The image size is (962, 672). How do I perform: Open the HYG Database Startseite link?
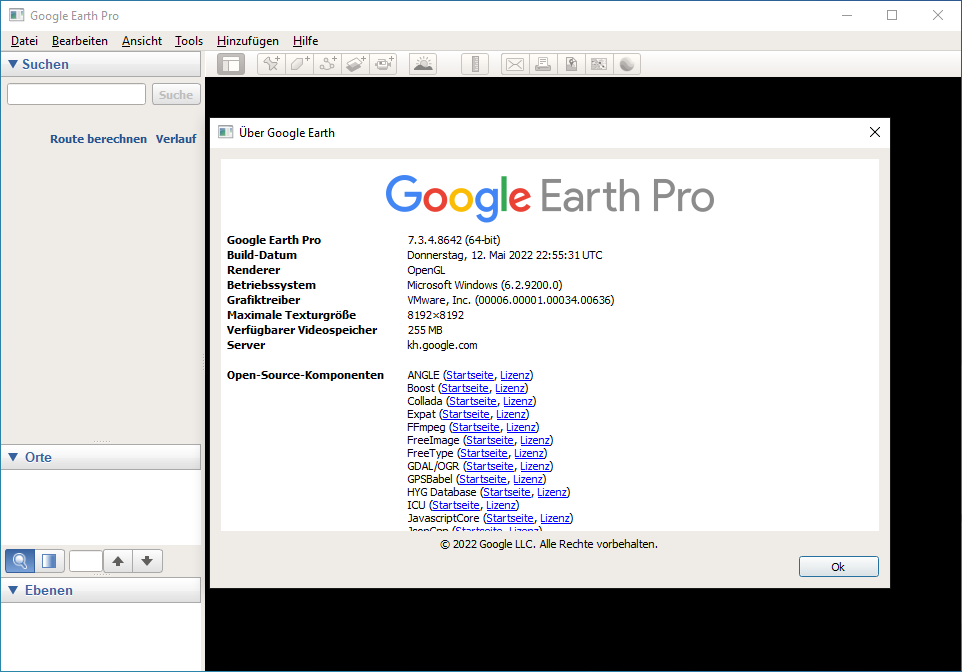point(507,492)
